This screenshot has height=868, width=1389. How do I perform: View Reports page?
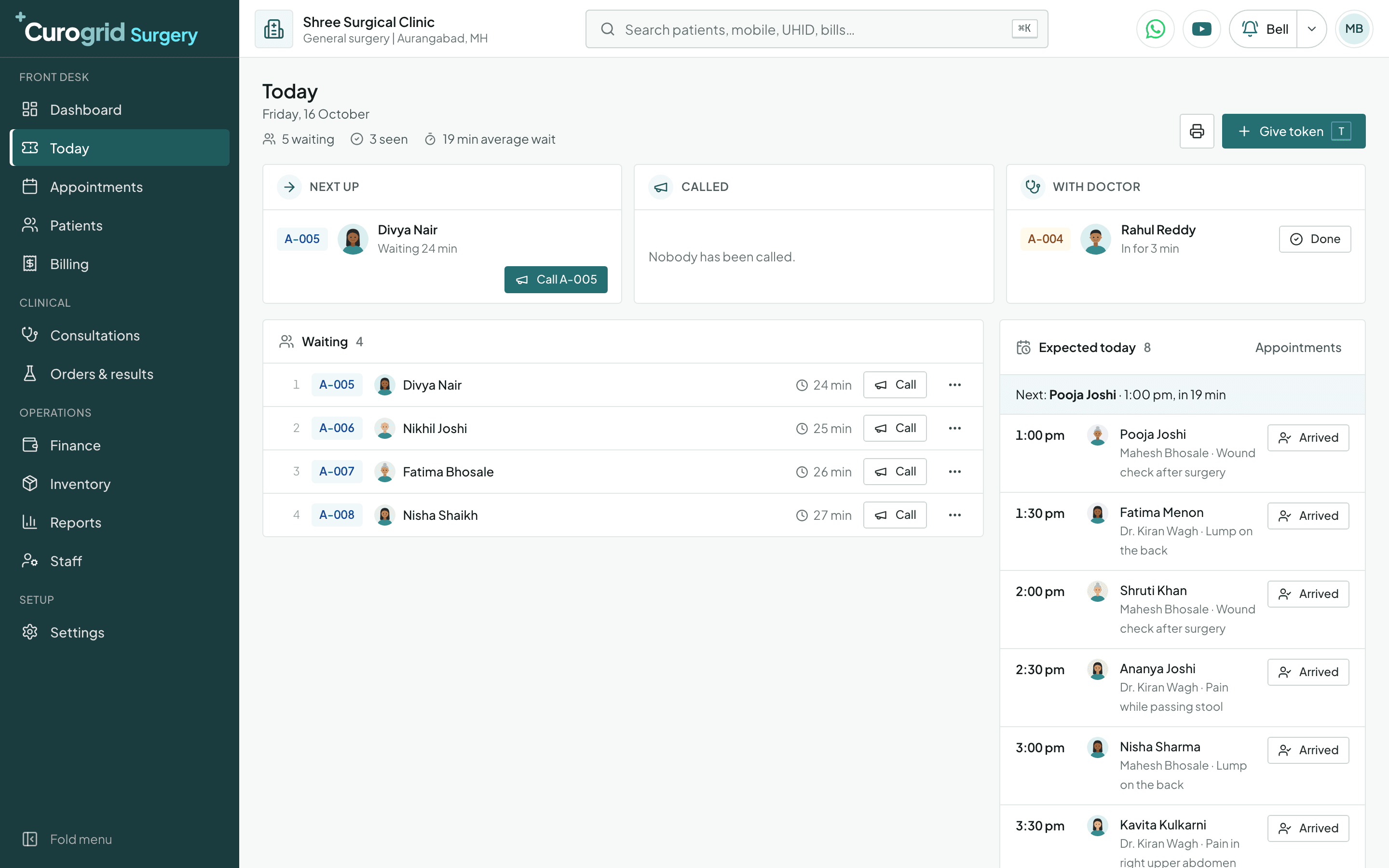click(x=120, y=522)
